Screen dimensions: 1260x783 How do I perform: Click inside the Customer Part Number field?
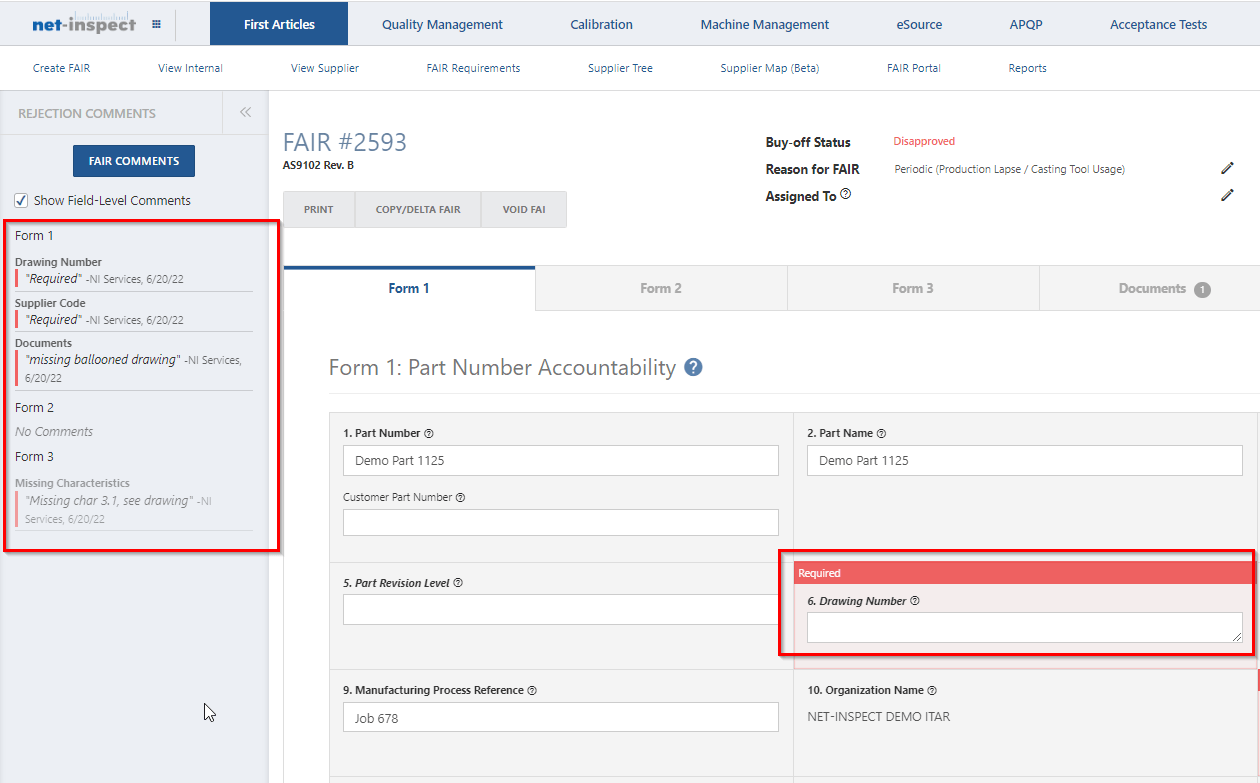pos(560,522)
